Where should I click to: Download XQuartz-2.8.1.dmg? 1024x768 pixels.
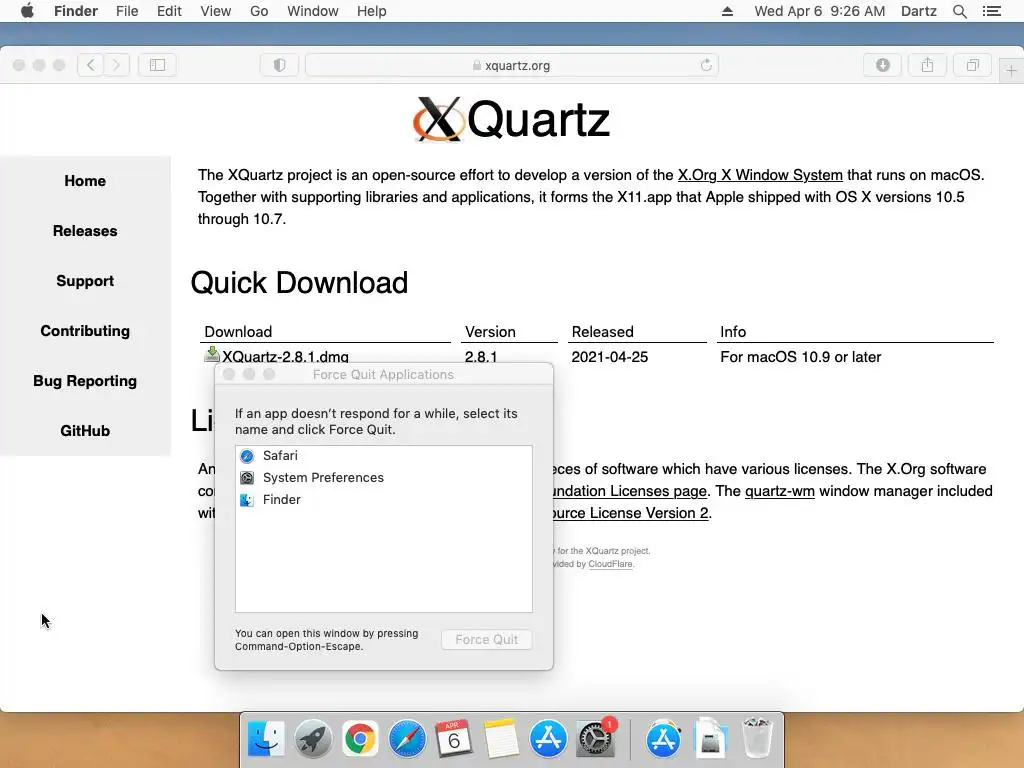[285, 357]
